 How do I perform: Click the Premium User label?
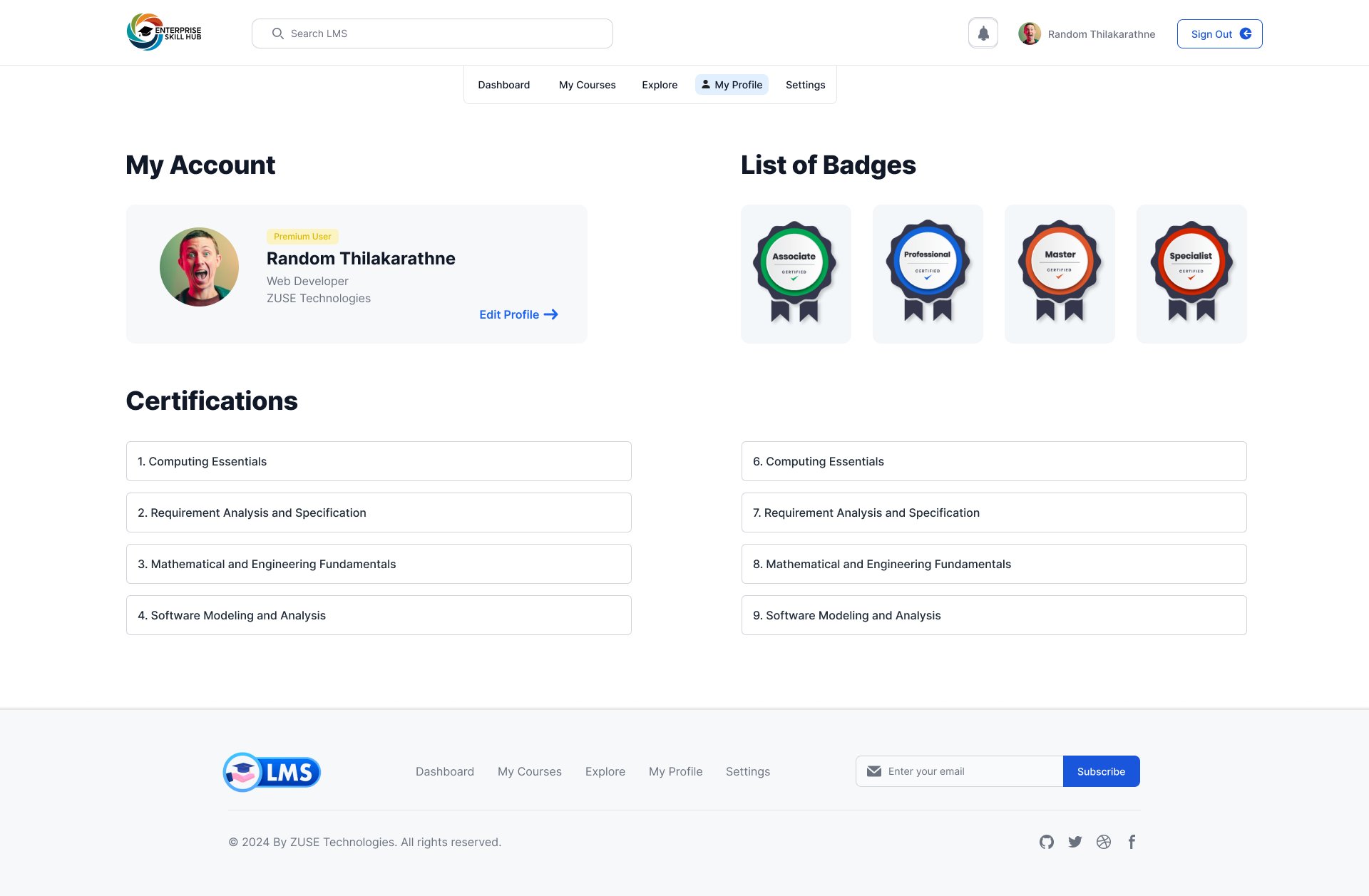[302, 237]
